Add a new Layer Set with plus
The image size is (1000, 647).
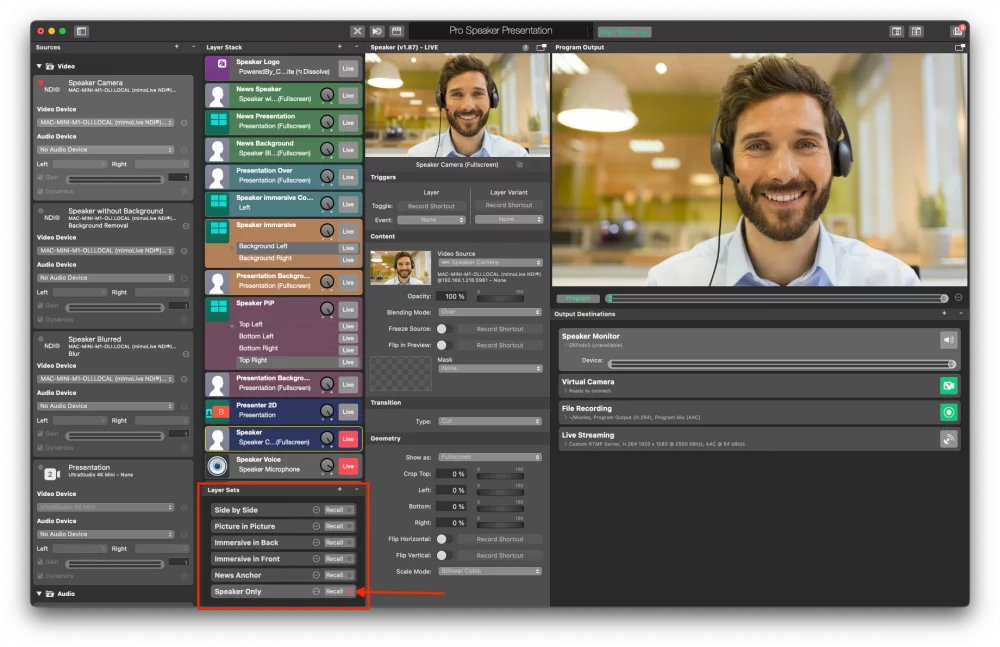point(339,489)
